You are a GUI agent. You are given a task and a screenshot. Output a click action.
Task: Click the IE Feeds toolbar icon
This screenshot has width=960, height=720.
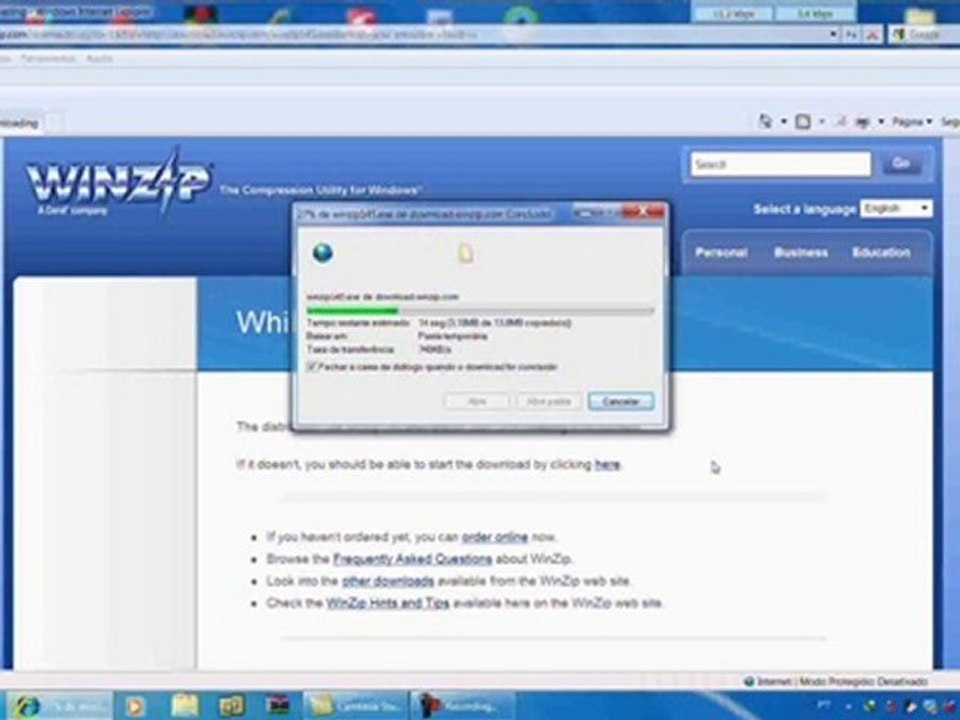pyautogui.click(x=803, y=122)
